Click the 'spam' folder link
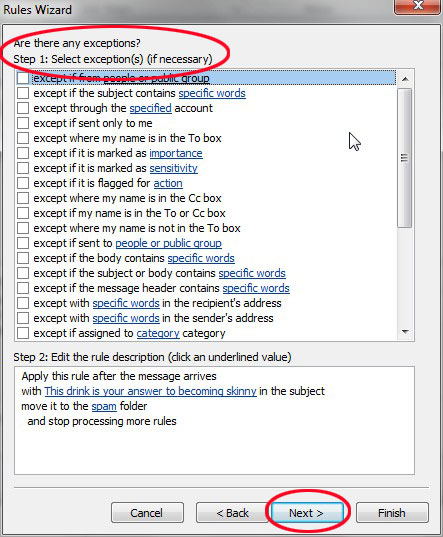Screen dimensions: 443x537 coord(104,406)
